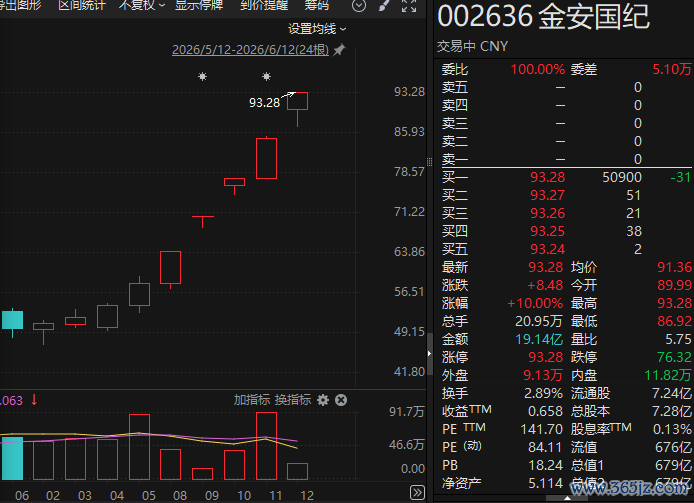Open the circled down-arrow toolbar menu
This screenshot has height=503, width=694.
pos(359,6)
